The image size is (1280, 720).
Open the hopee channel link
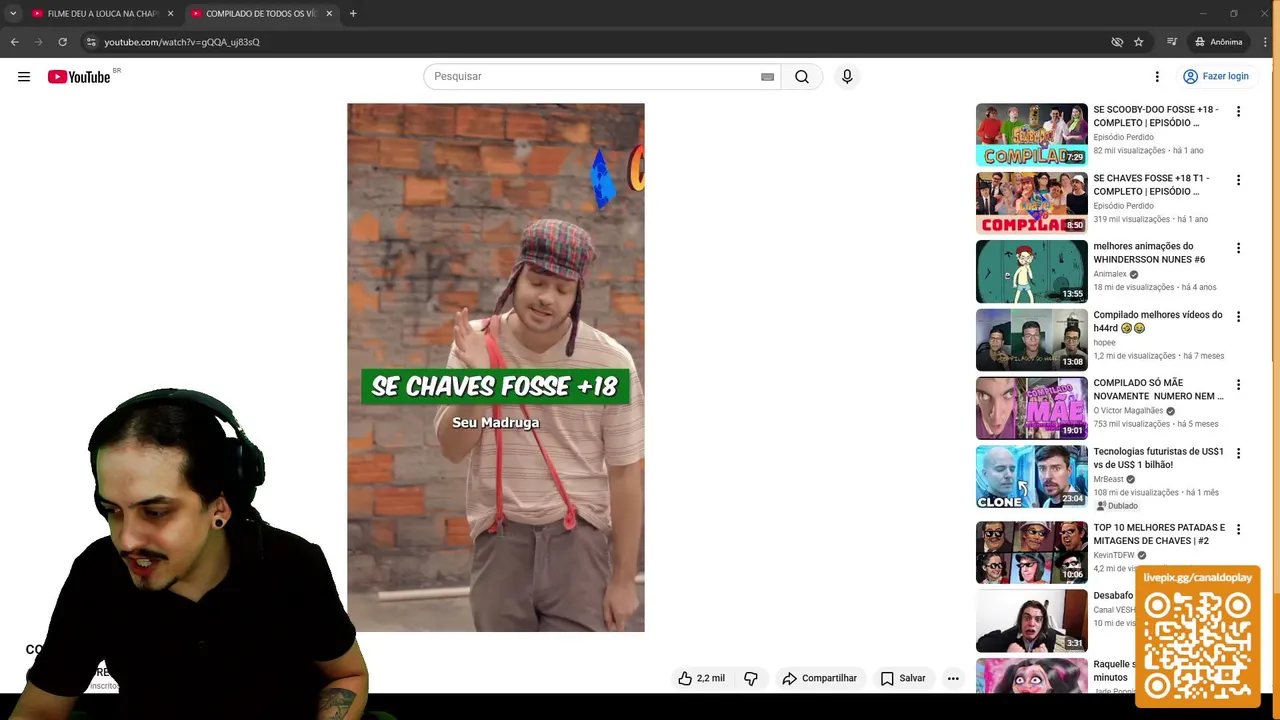click(x=1104, y=342)
